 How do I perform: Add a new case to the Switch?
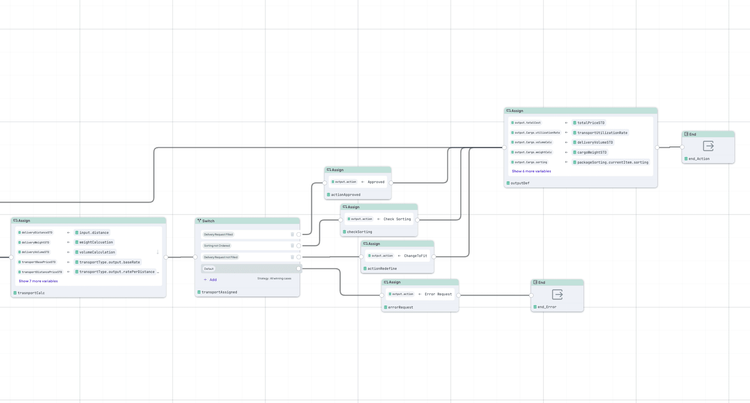click(x=211, y=280)
